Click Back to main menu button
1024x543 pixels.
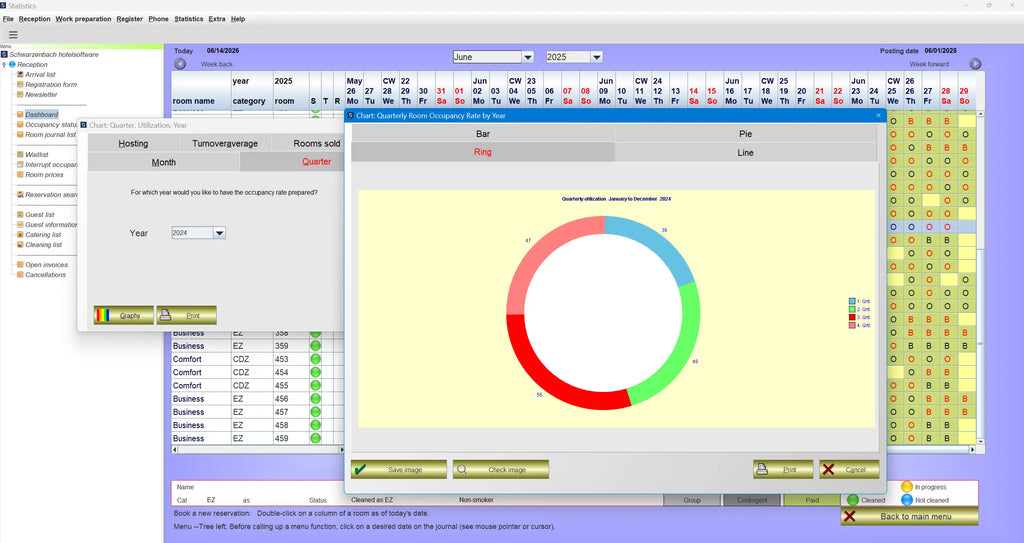pyautogui.click(x=909, y=516)
